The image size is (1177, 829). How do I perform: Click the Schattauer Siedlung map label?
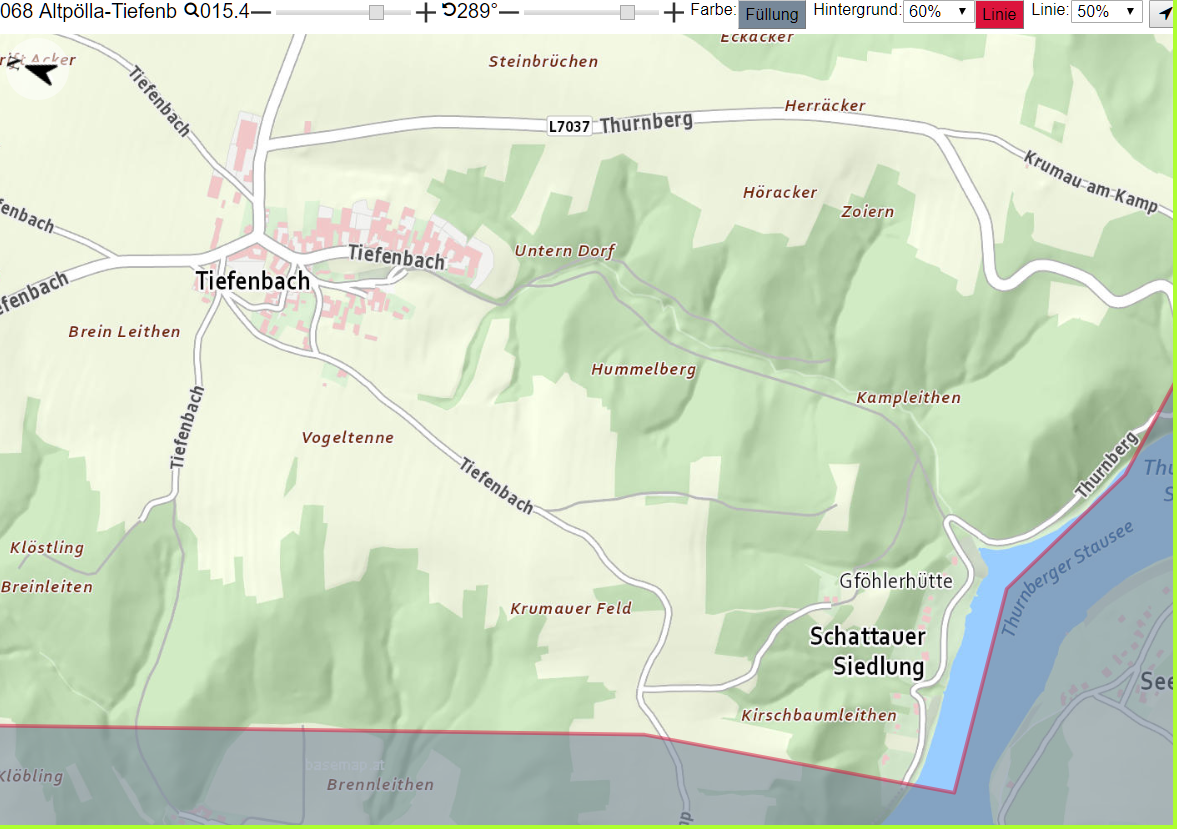tap(868, 651)
